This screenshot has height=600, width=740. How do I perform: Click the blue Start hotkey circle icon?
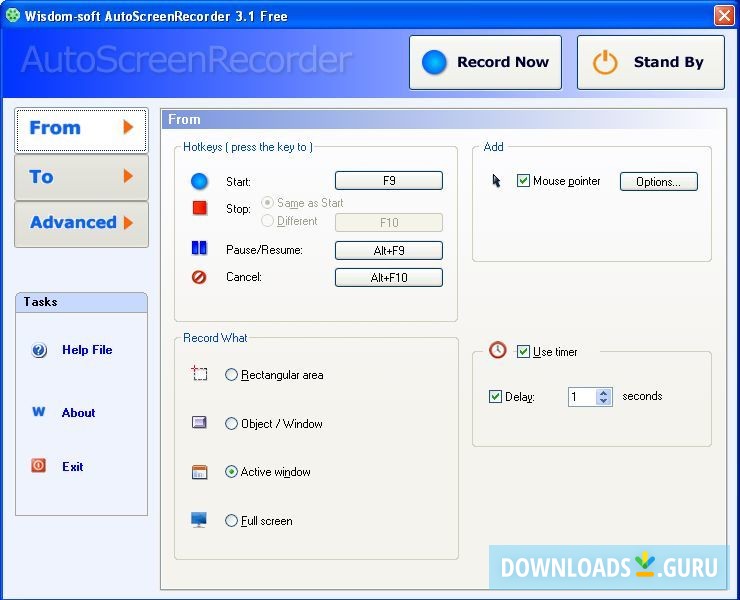click(199, 181)
